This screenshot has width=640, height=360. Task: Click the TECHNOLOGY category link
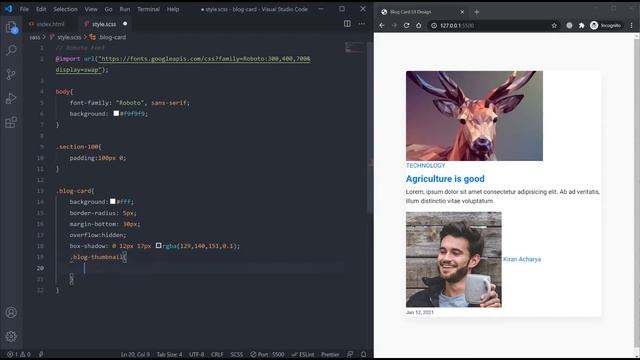pyautogui.click(x=425, y=165)
